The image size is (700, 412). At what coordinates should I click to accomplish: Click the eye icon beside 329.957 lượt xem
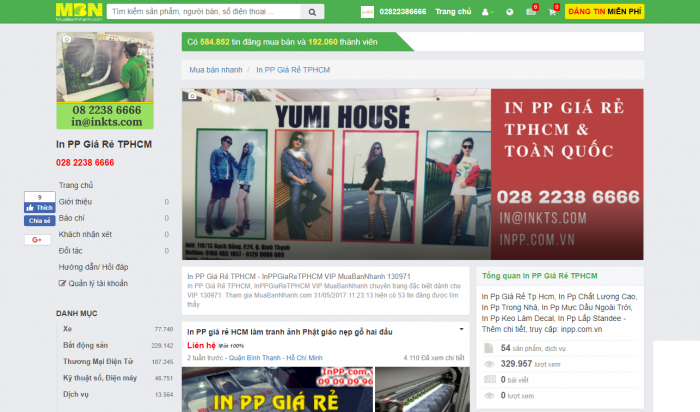tap(489, 364)
